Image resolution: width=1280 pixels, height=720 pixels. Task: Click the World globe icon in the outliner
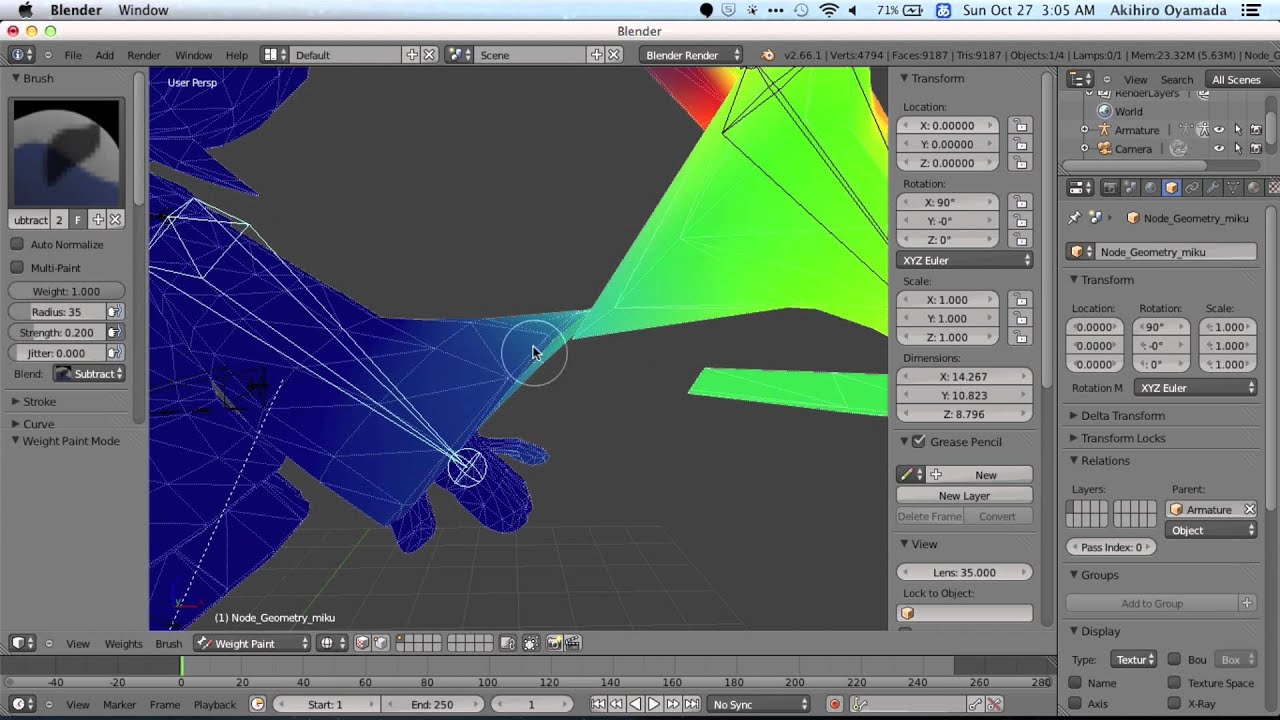(x=1105, y=111)
